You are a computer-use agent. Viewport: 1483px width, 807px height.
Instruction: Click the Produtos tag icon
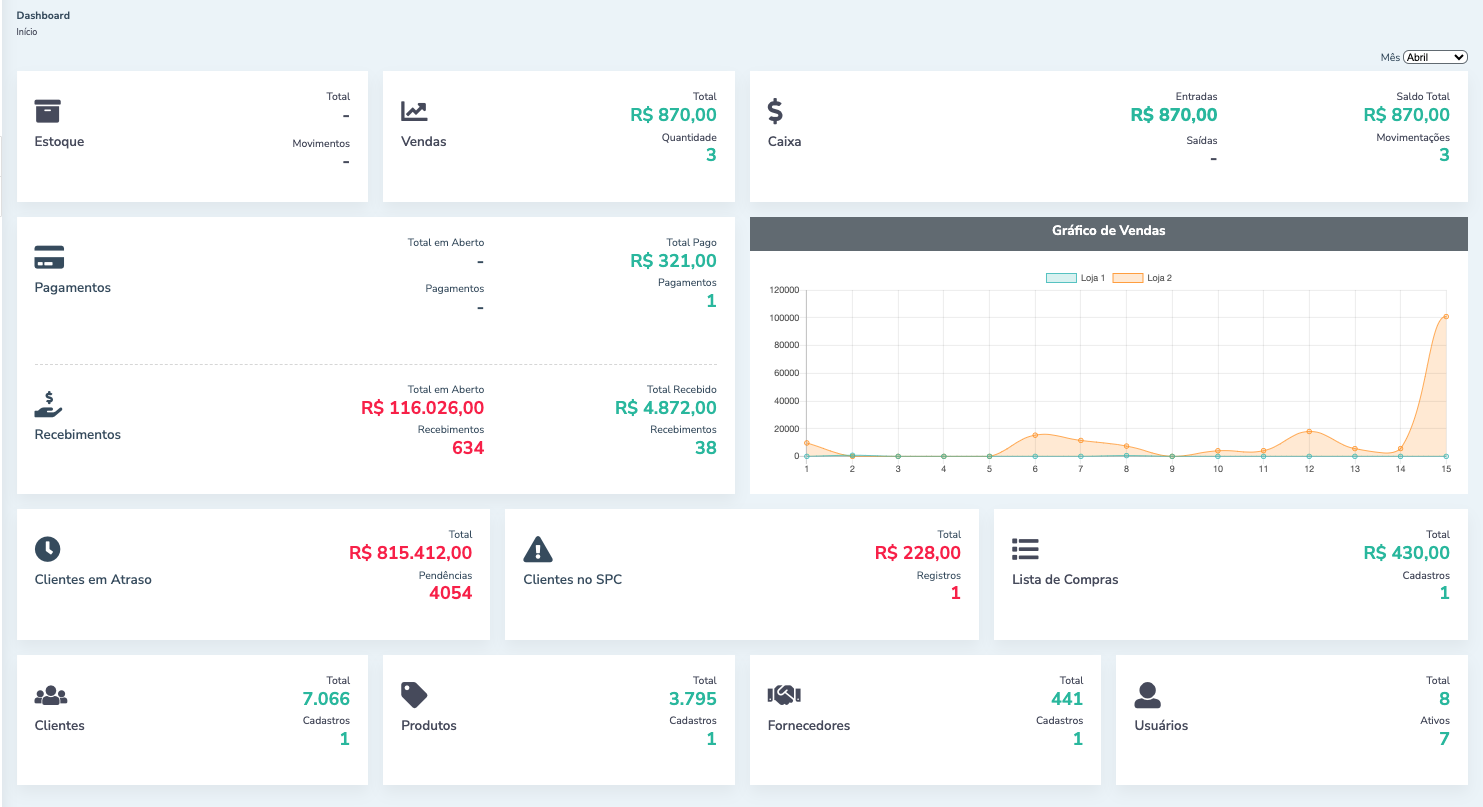414,694
